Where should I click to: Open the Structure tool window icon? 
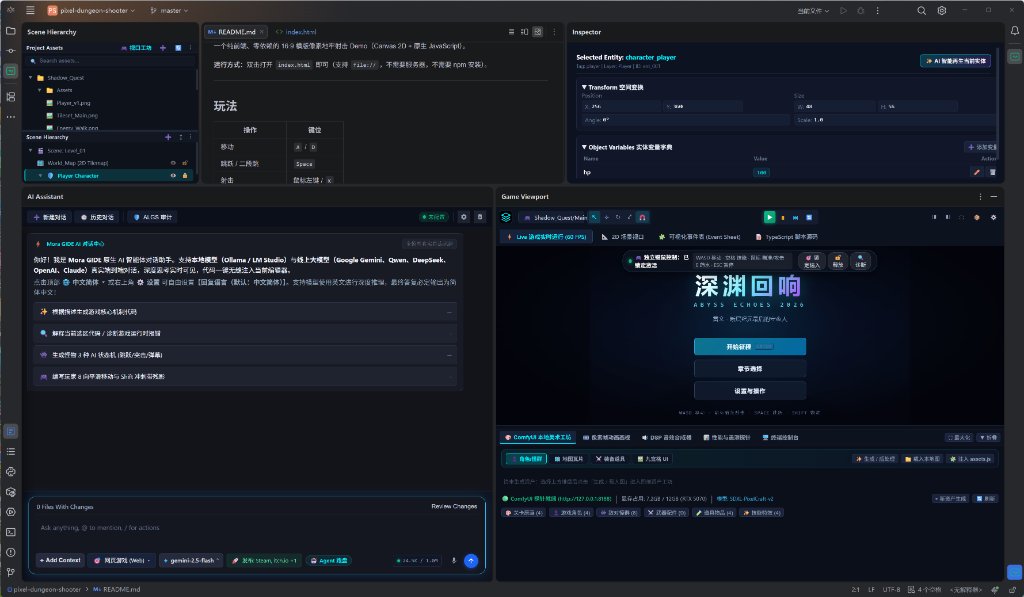coord(10,97)
